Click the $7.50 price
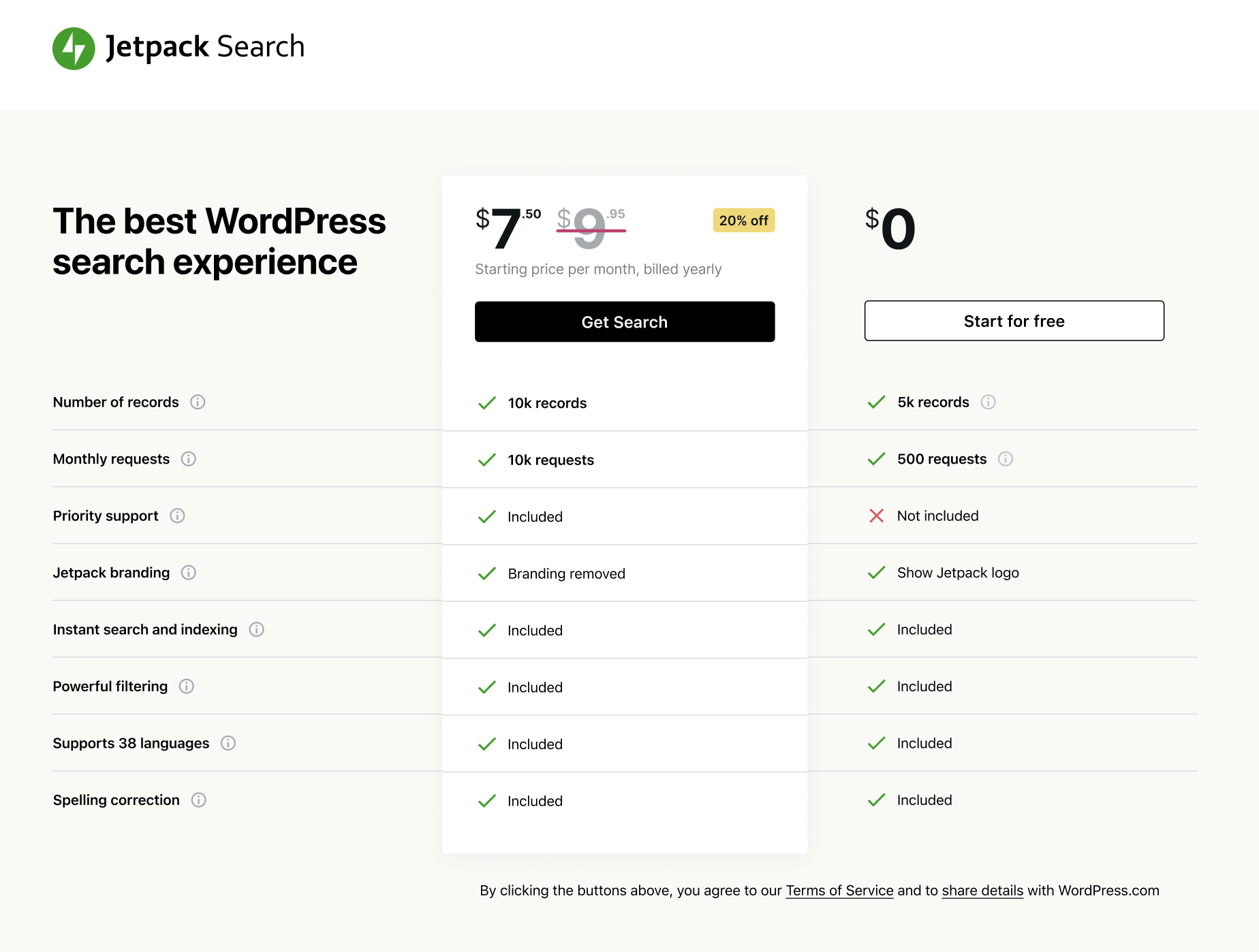Image resolution: width=1259 pixels, height=952 pixels. point(508,227)
